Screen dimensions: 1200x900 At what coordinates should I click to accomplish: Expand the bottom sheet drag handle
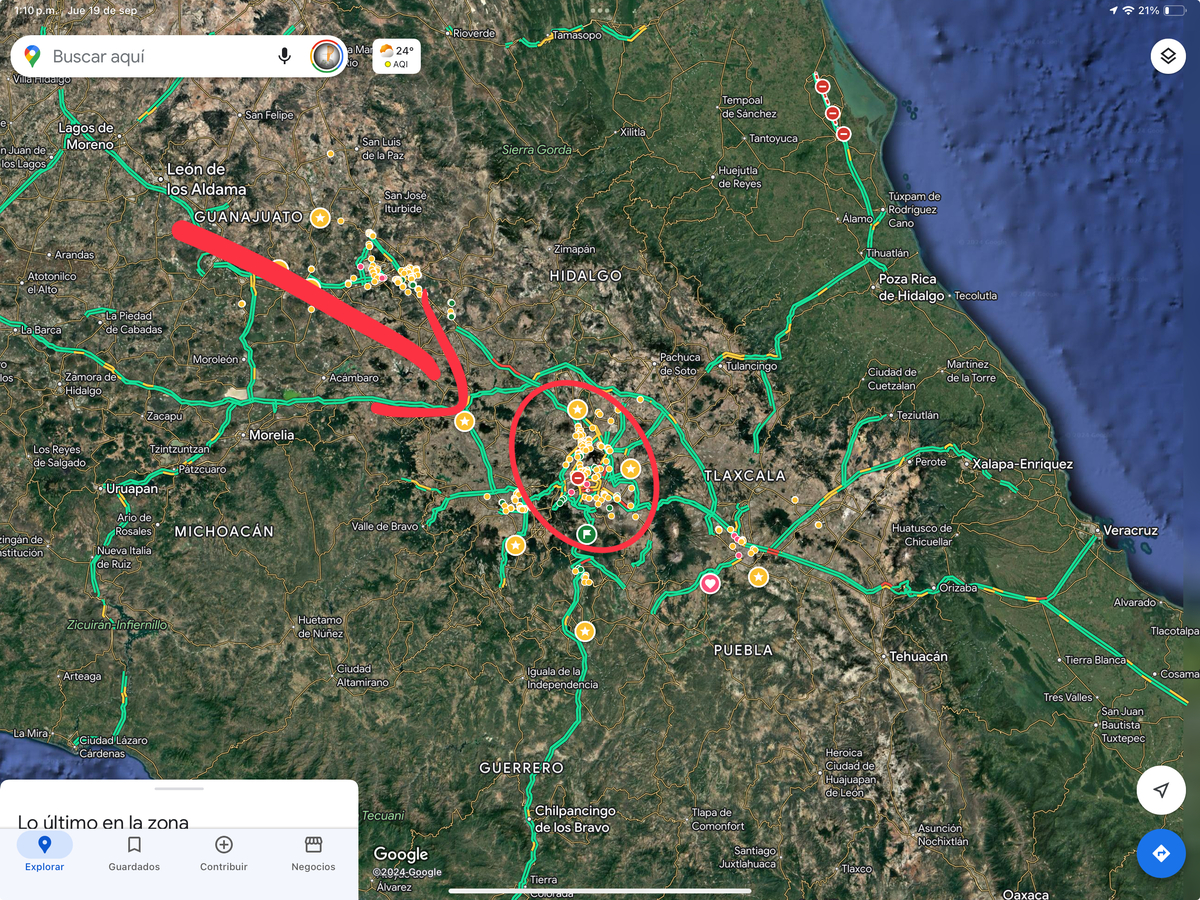coord(179,789)
